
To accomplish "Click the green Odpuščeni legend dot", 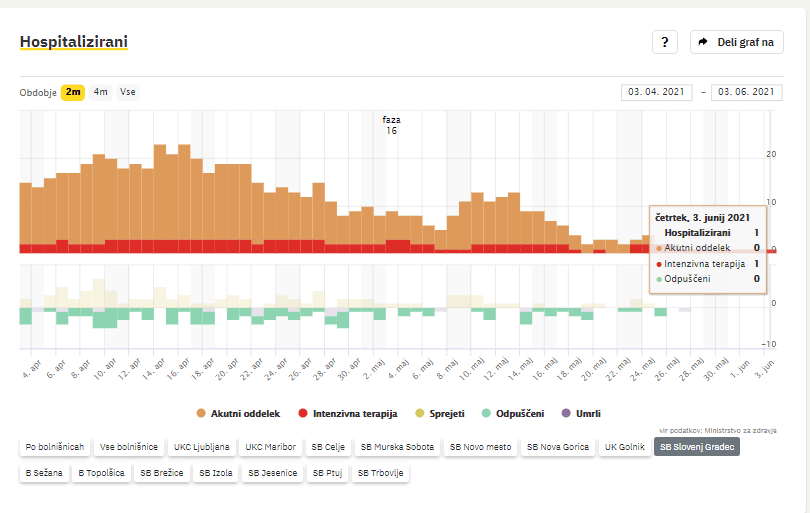I will tap(485, 413).
